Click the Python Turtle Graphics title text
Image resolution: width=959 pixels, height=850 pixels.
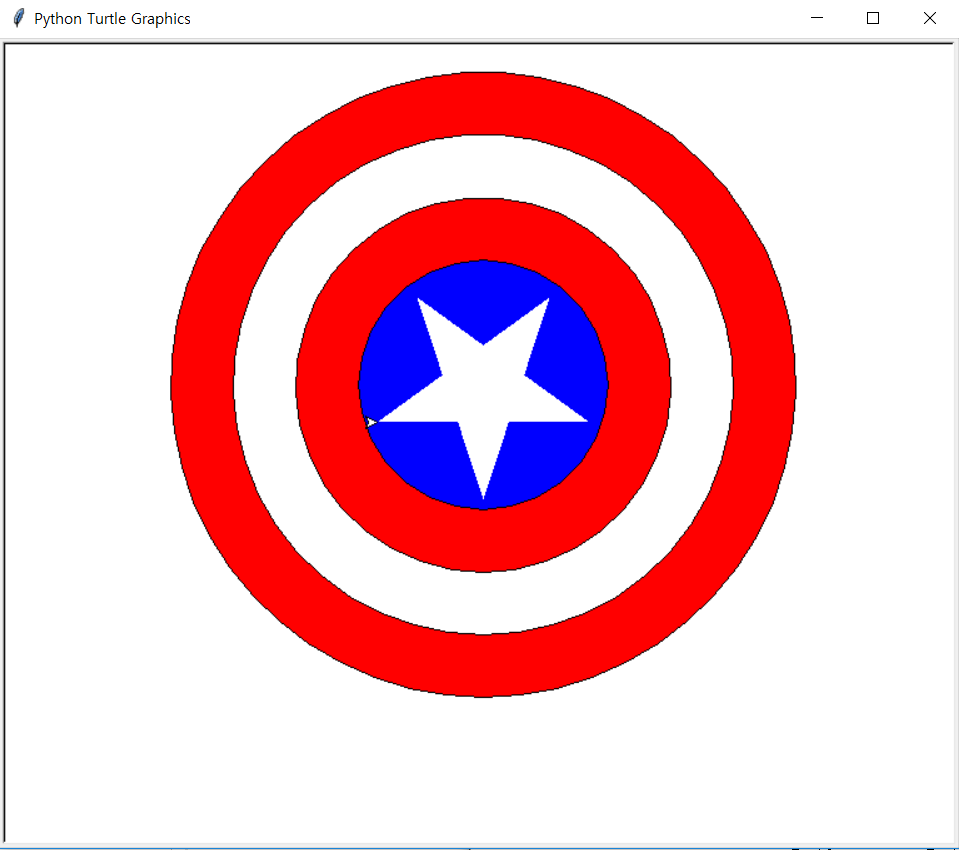point(113,19)
